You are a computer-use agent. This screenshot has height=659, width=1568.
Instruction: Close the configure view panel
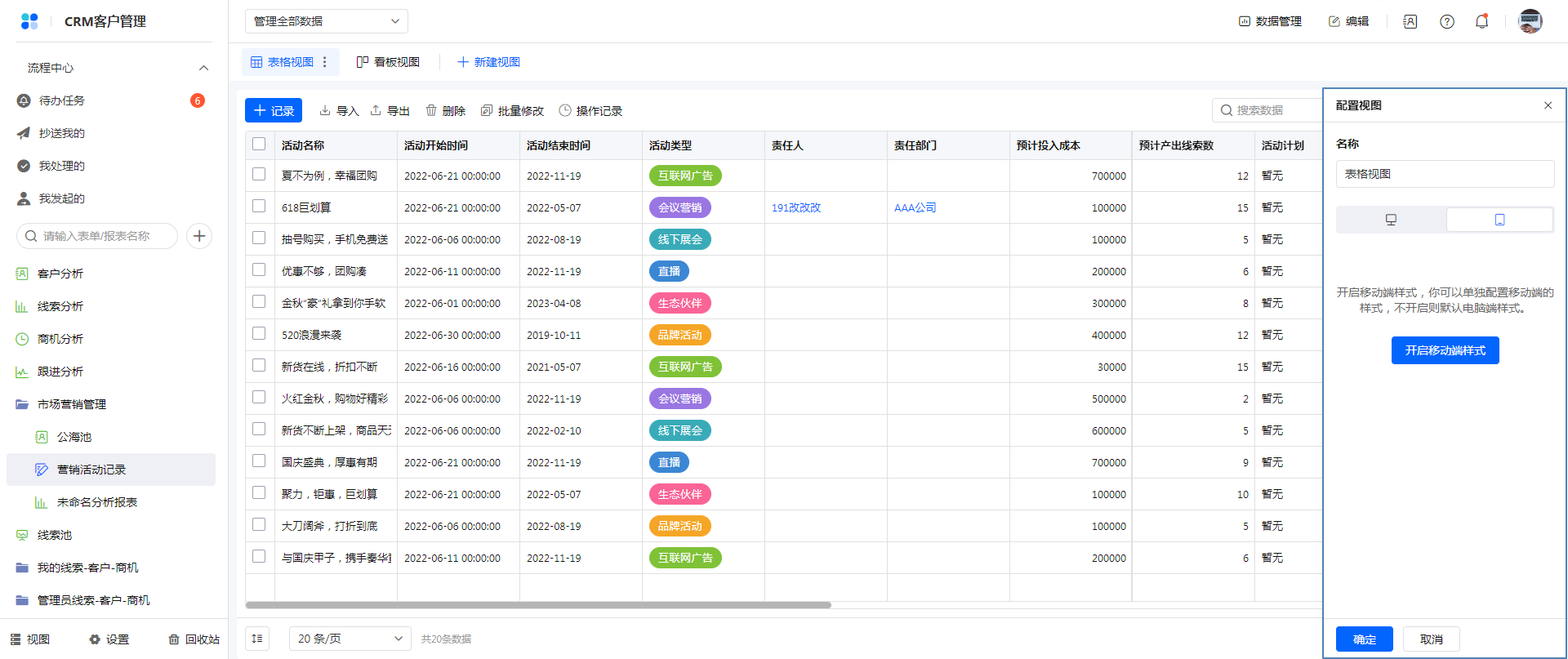[1548, 105]
